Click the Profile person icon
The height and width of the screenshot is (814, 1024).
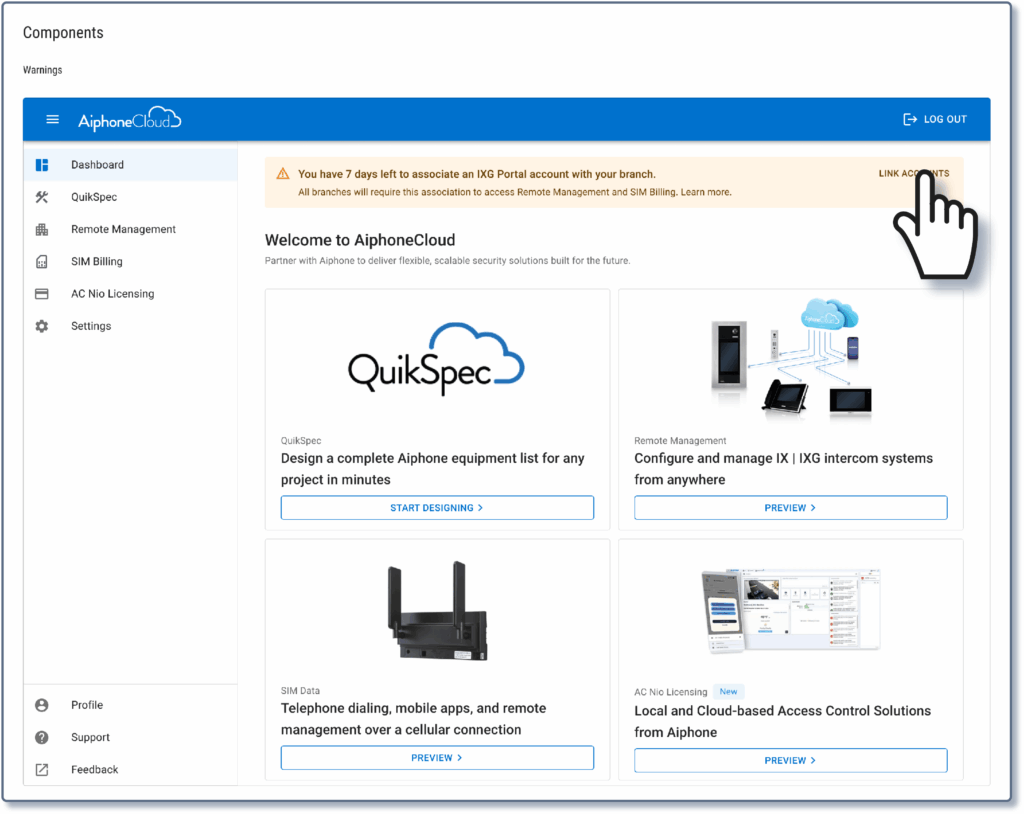click(x=42, y=705)
